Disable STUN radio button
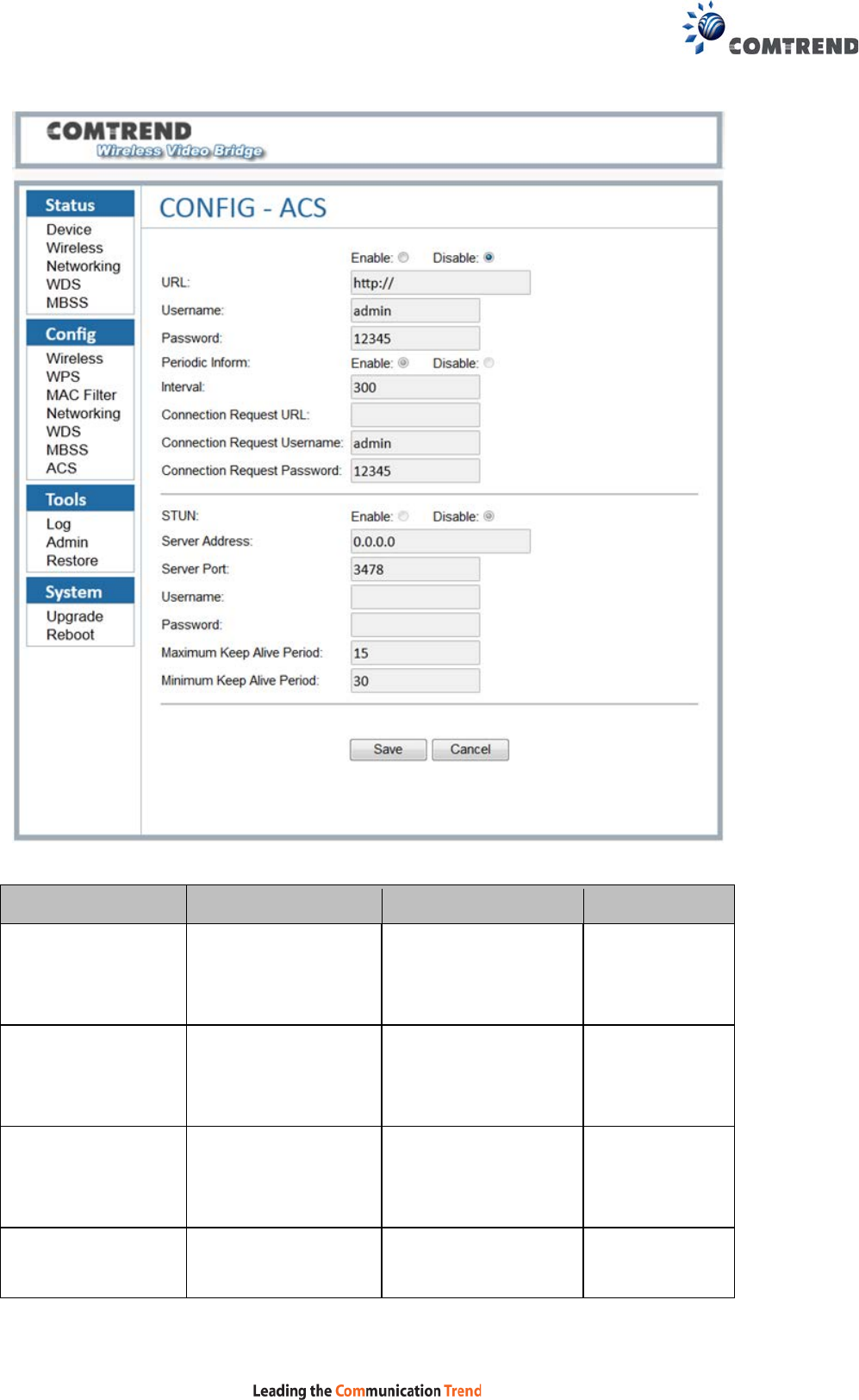Viewport: 859px width, 1400px height. pos(489,516)
